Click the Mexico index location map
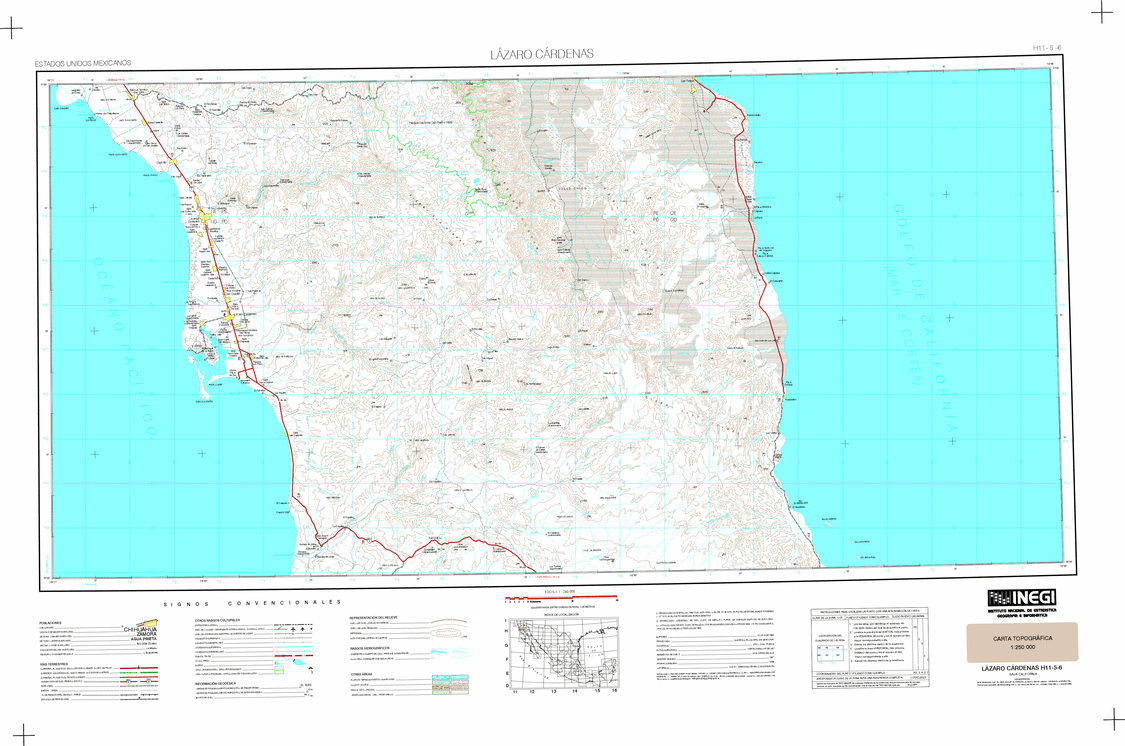 click(x=564, y=653)
